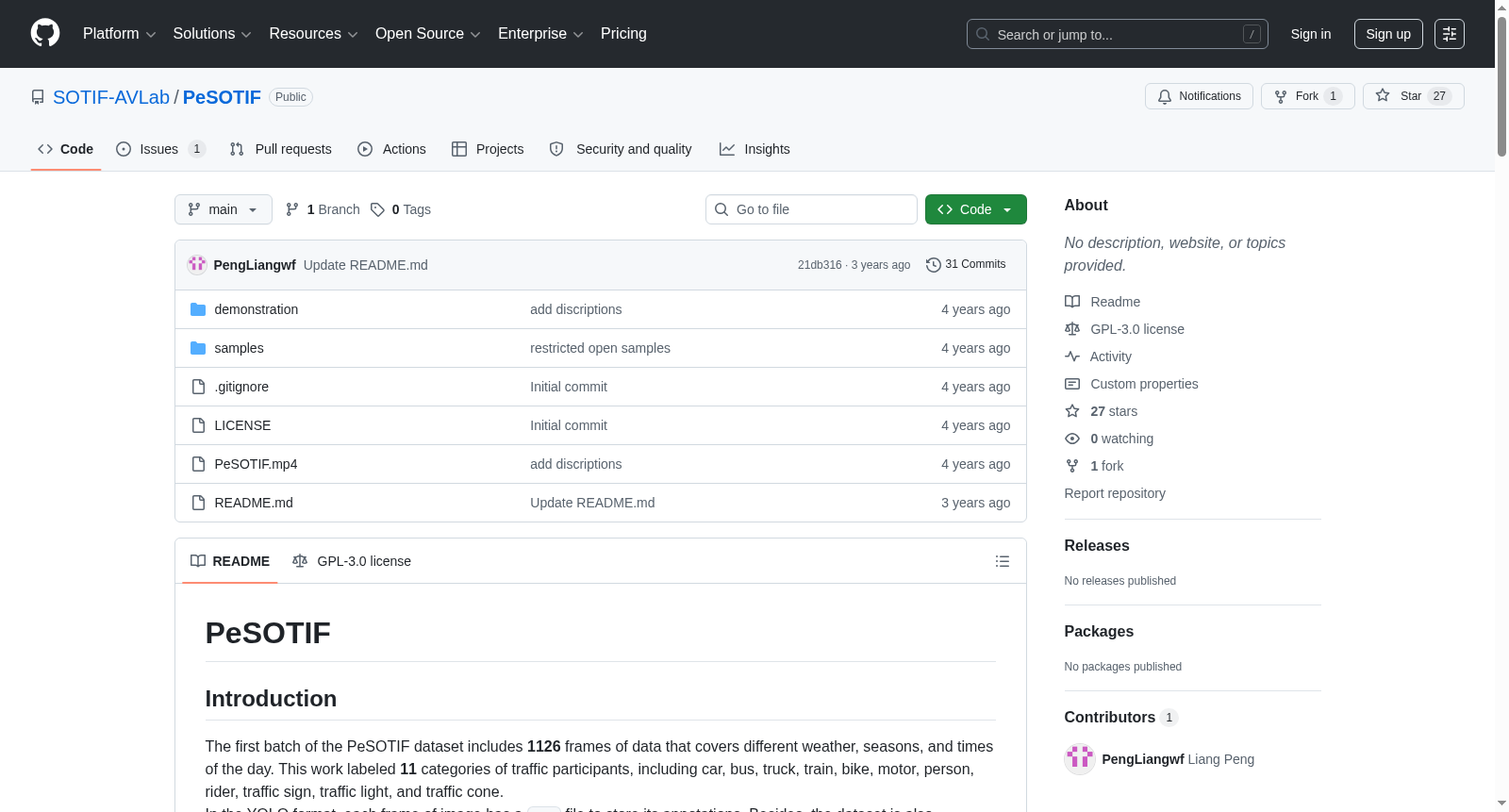Expand the Resources menu
Viewport: 1509px width, 812px height.
point(313,34)
